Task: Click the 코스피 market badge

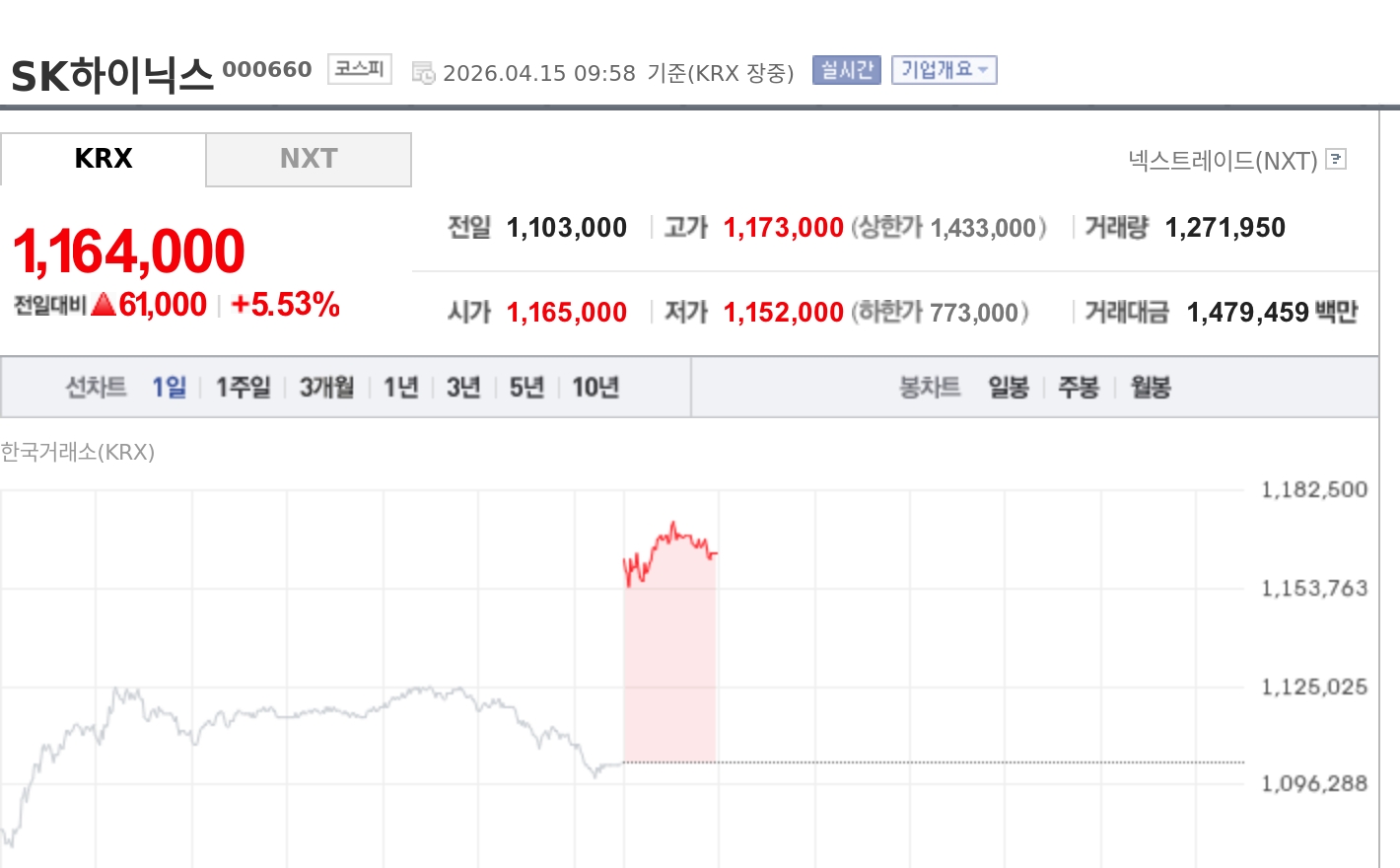Action: tap(358, 69)
